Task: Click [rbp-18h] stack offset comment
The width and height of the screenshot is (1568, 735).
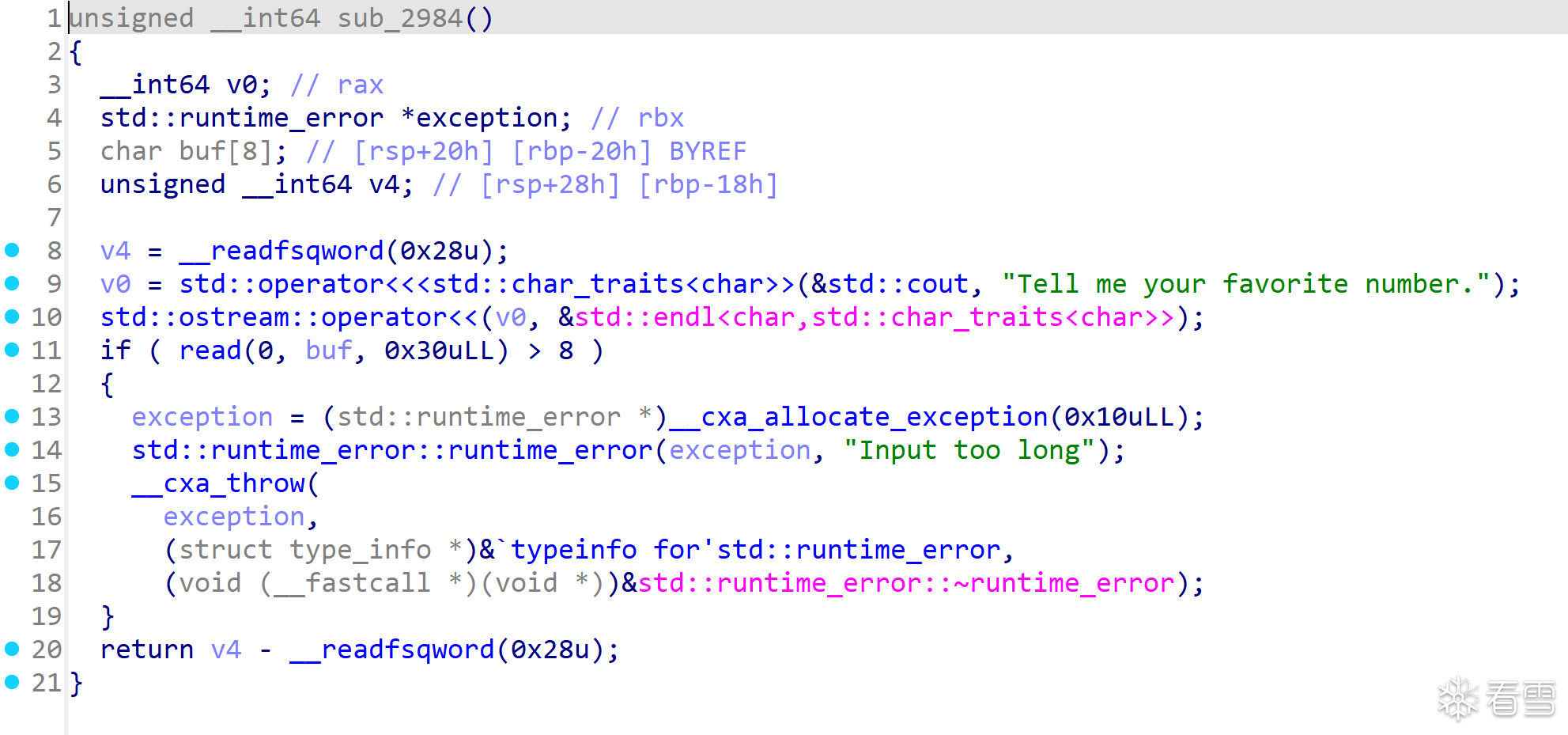Action: (708, 184)
